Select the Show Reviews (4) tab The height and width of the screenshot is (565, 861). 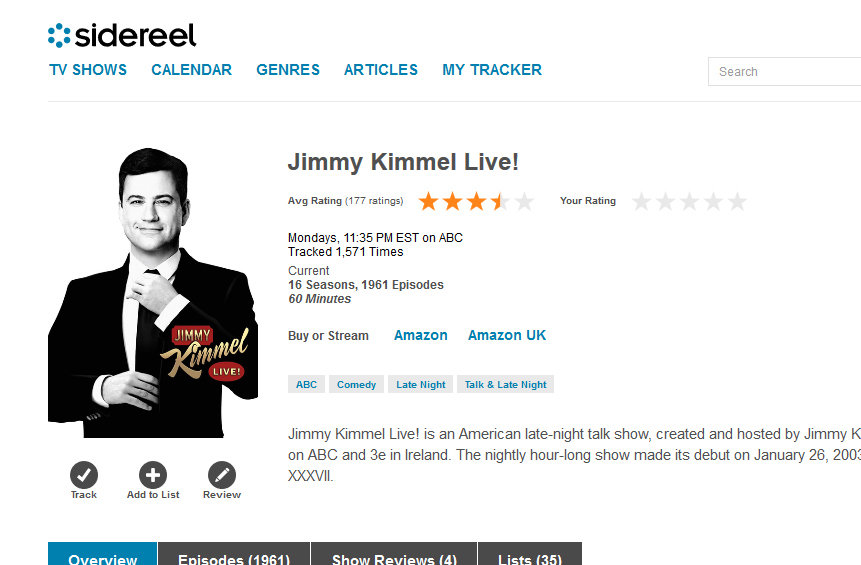click(394, 558)
